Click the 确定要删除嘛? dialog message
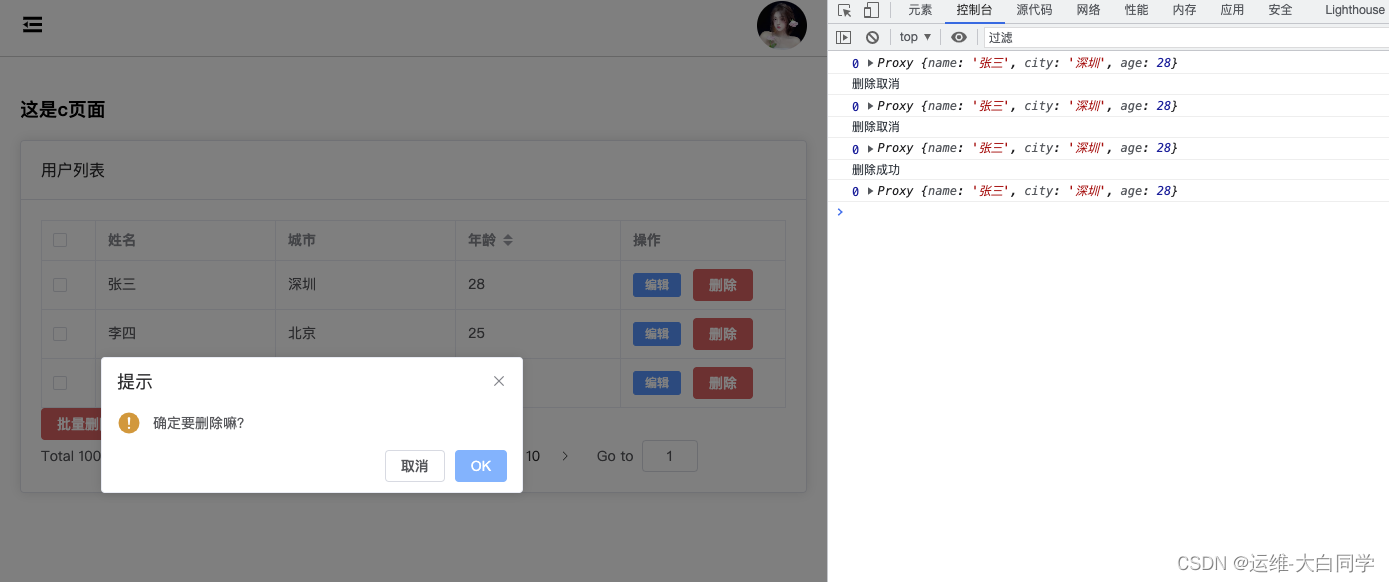Viewport: 1389px width, 582px height. (199, 423)
